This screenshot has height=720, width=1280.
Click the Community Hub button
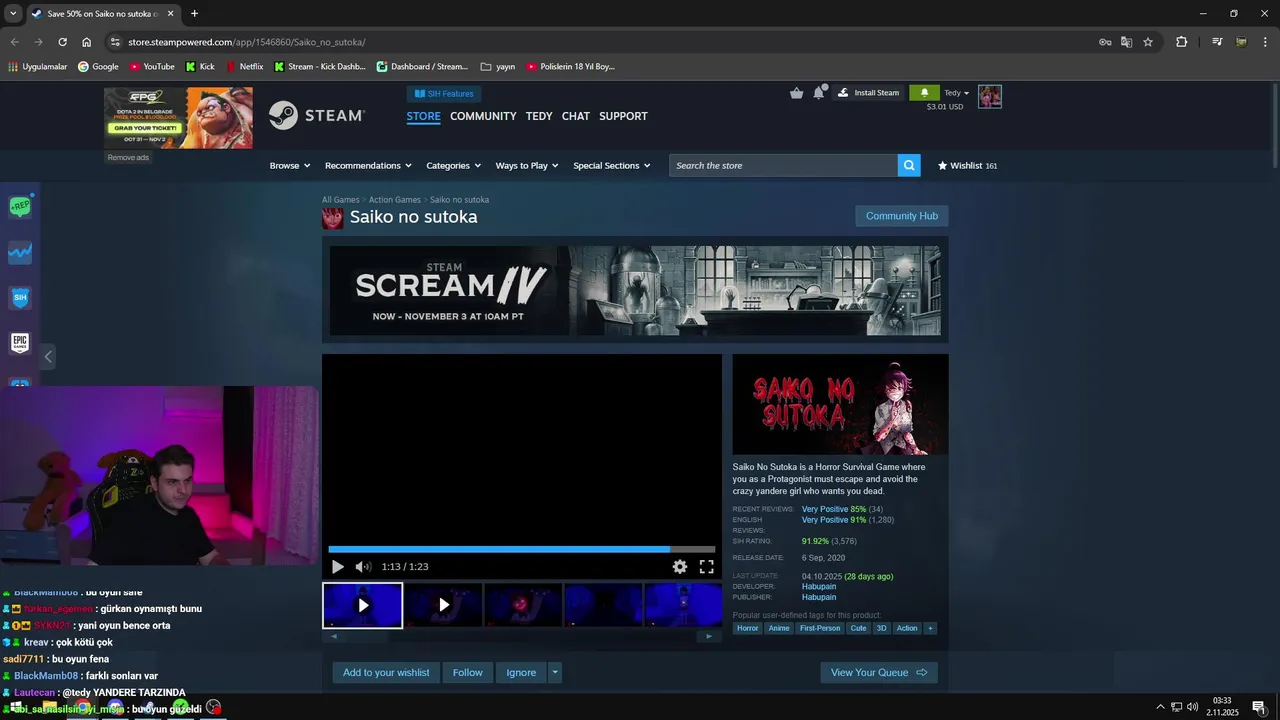pyautogui.click(x=902, y=216)
